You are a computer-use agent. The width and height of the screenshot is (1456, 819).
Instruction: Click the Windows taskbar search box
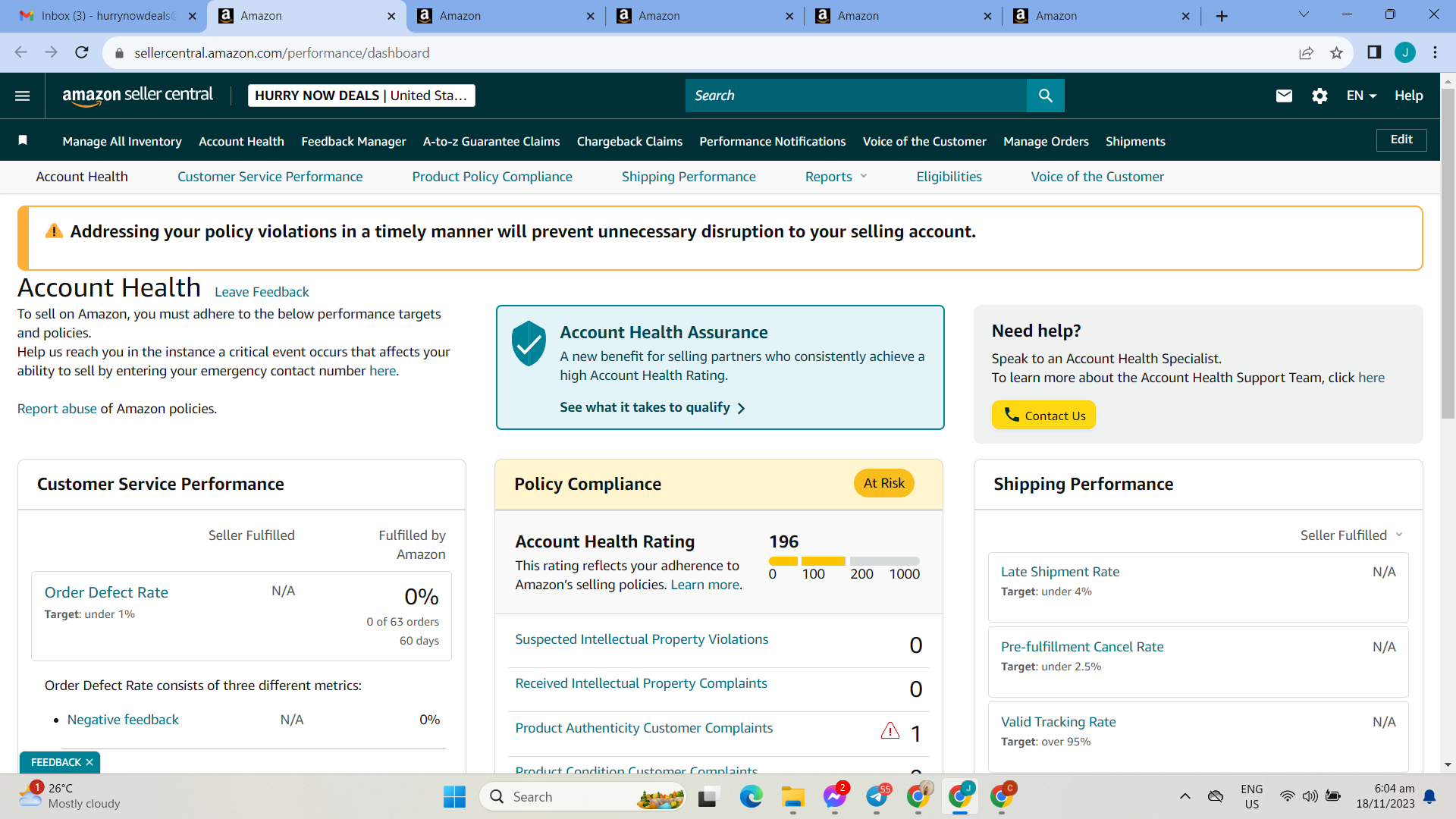click(x=582, y=796)
